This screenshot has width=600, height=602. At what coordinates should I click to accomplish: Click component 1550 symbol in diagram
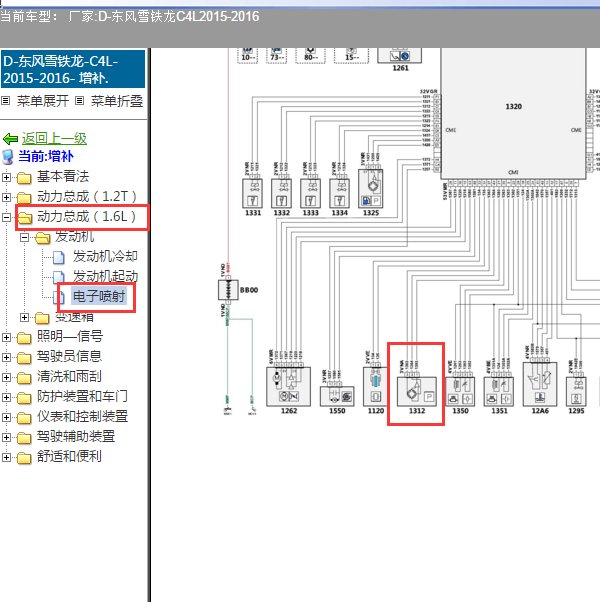click(337, 396)
